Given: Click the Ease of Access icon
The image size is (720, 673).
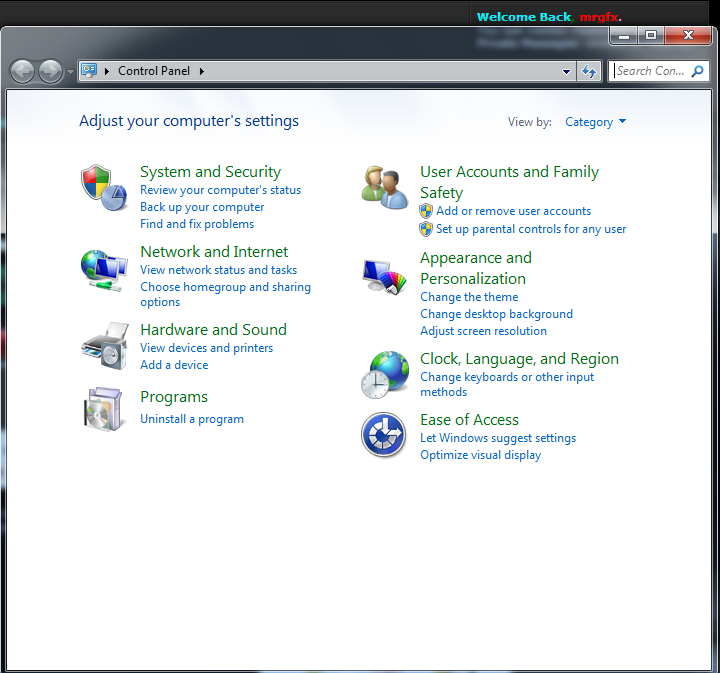Looking at the screenshot, I should (383, 435).
